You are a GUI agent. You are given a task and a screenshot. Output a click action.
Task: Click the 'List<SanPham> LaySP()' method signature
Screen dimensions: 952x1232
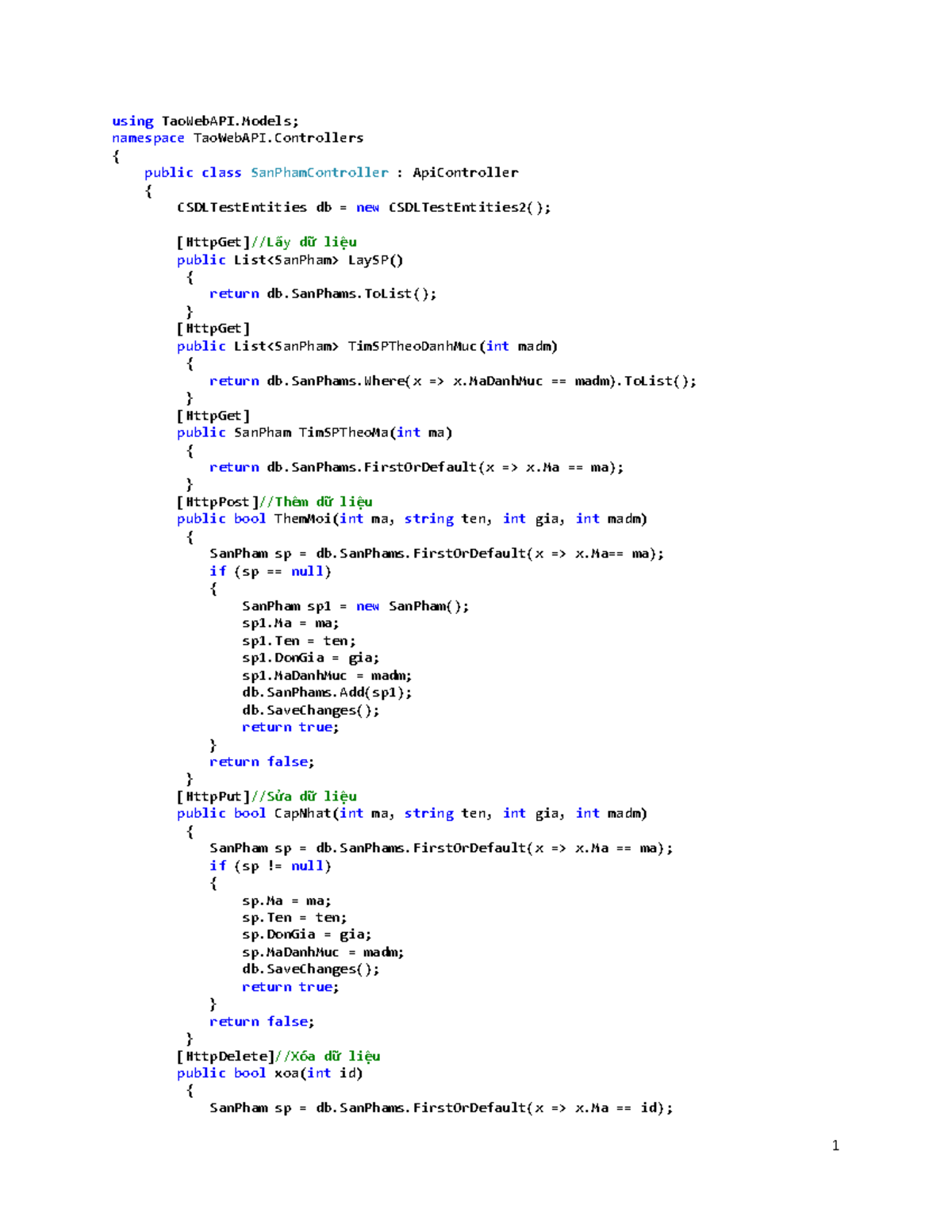319,260
